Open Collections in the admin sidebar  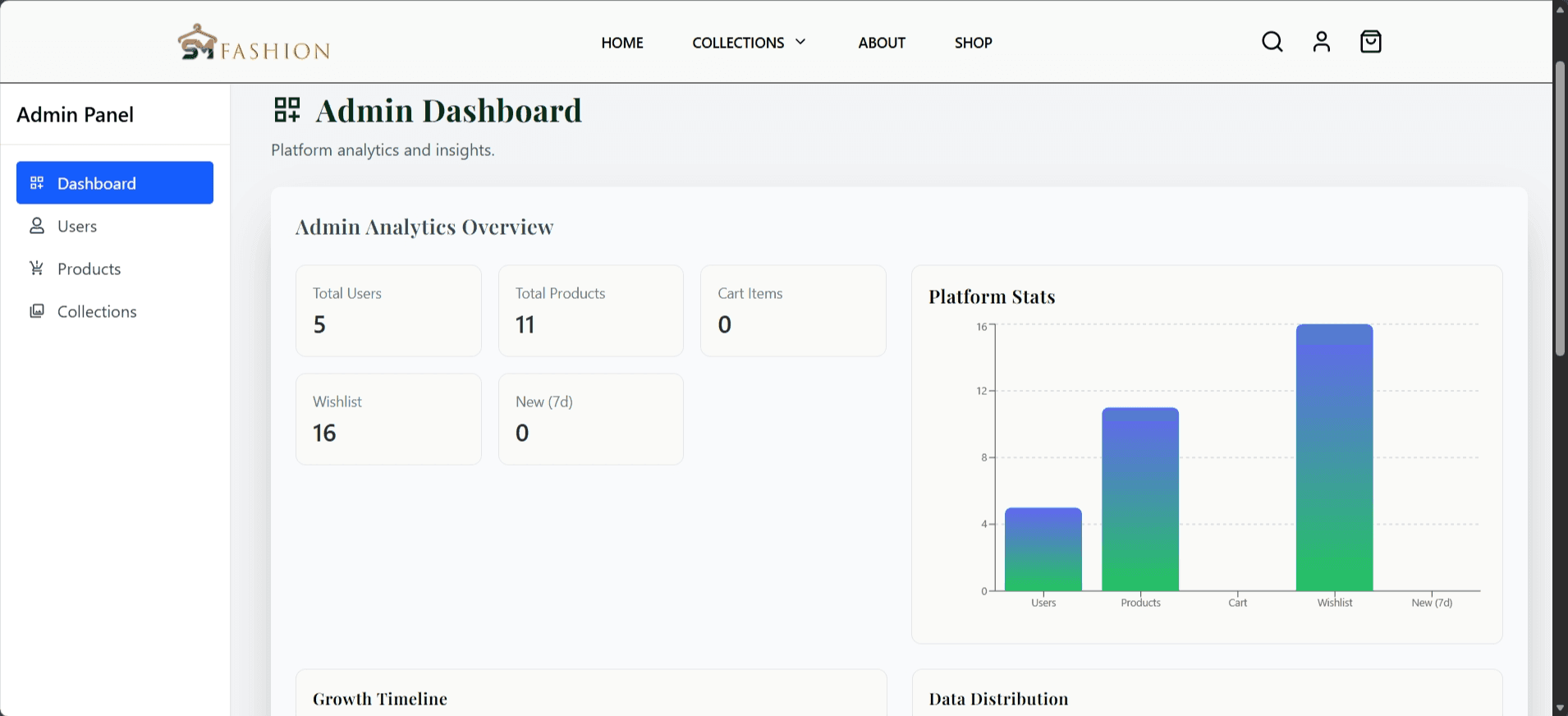[x=115, y=311]
